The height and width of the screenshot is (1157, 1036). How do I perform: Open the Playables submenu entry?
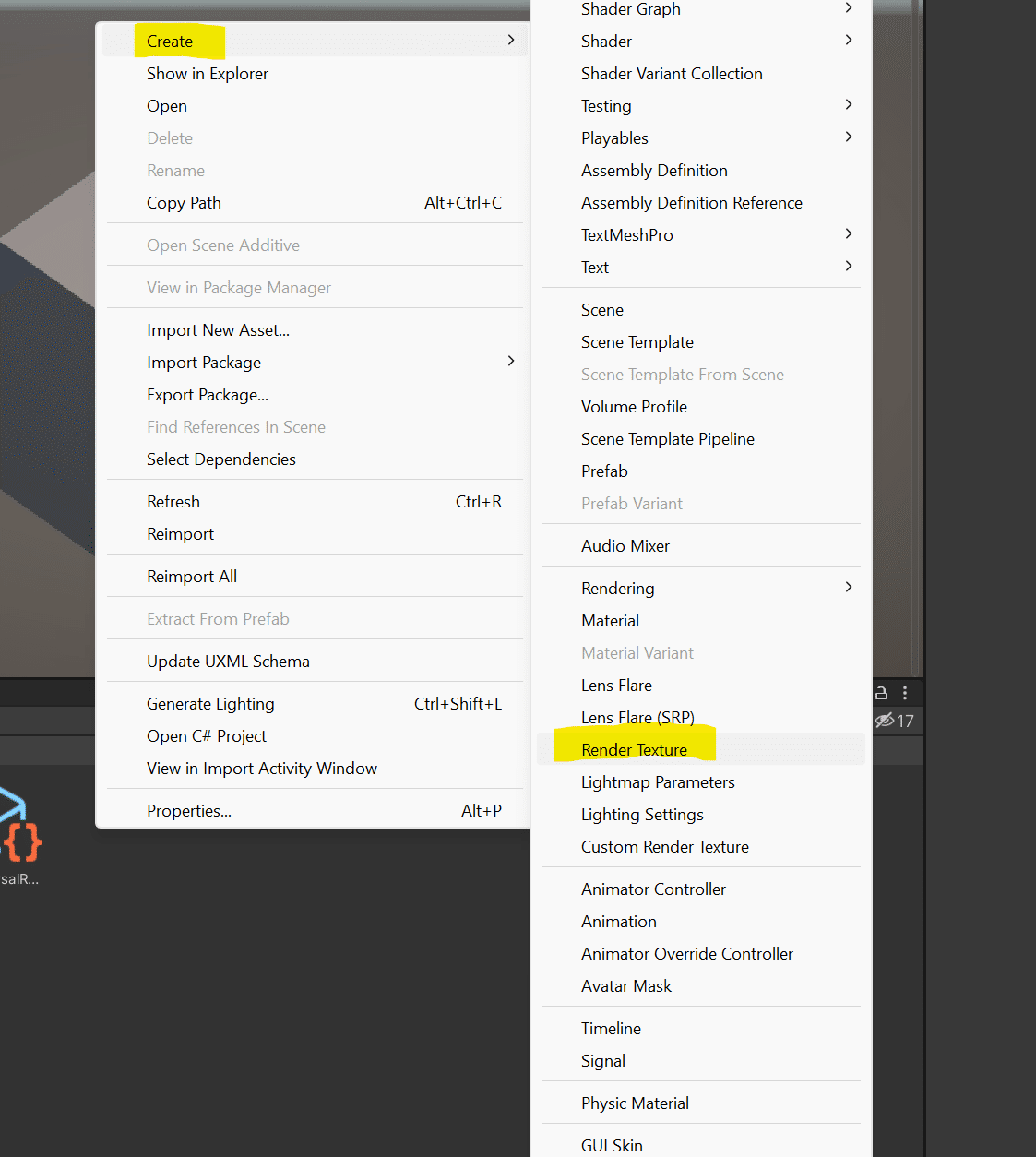click(701, 138)
